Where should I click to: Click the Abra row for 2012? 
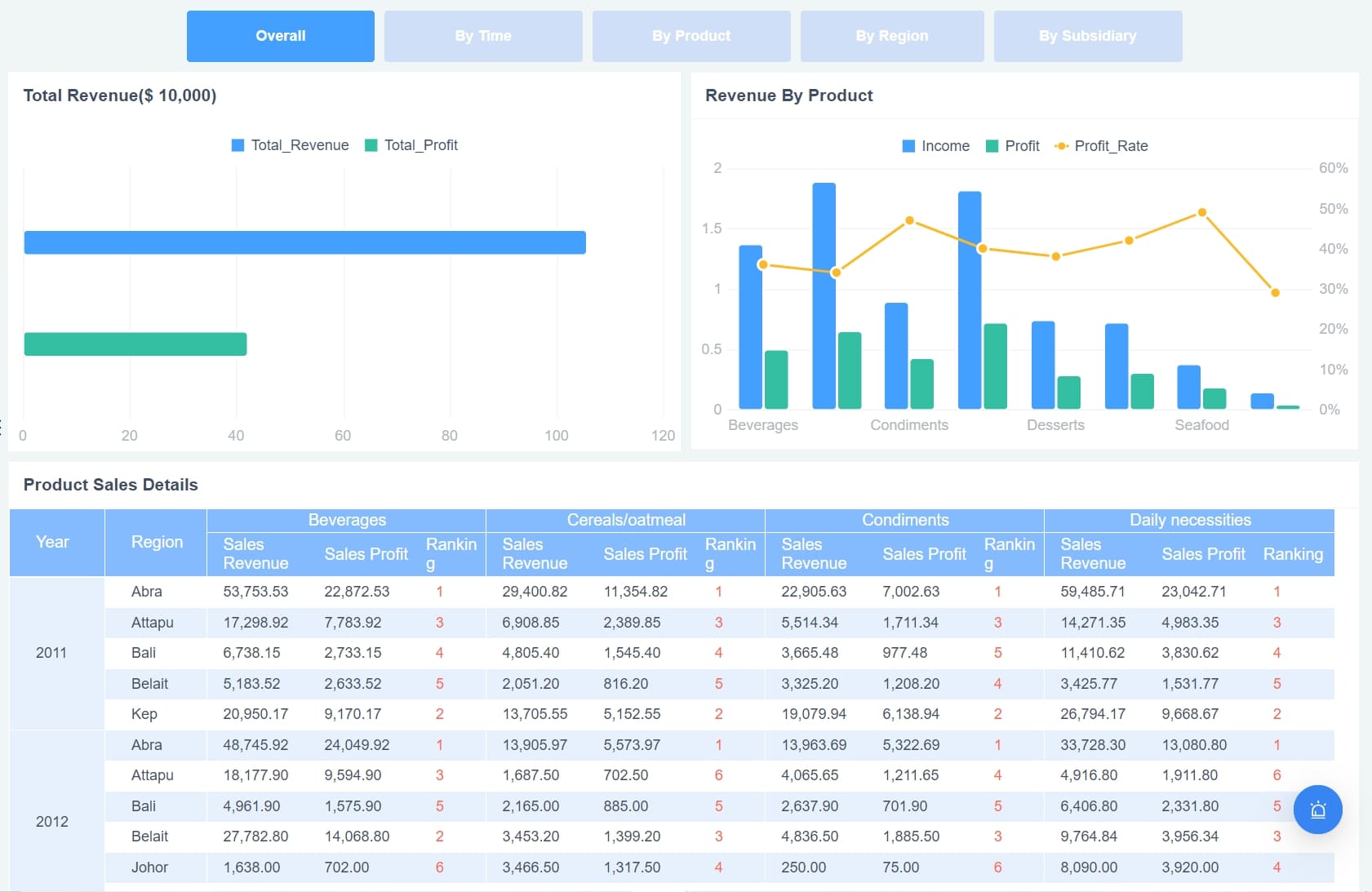pyautogui.click(x=147, y=744)
